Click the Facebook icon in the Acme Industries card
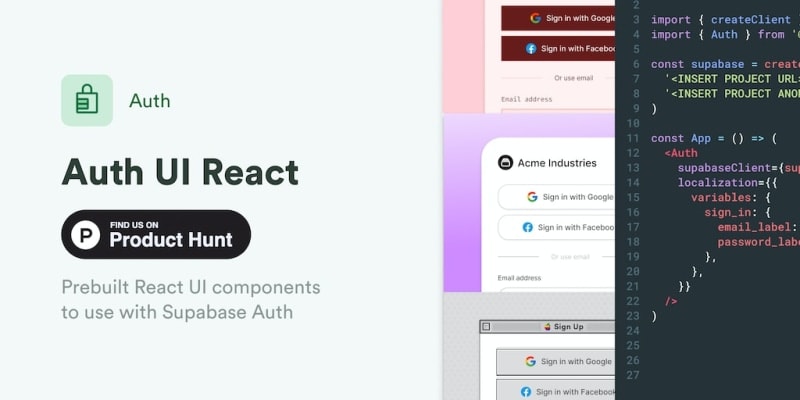The height and width of the screenshot is (400, 800). pyautogui.click(x=528, y=227)
